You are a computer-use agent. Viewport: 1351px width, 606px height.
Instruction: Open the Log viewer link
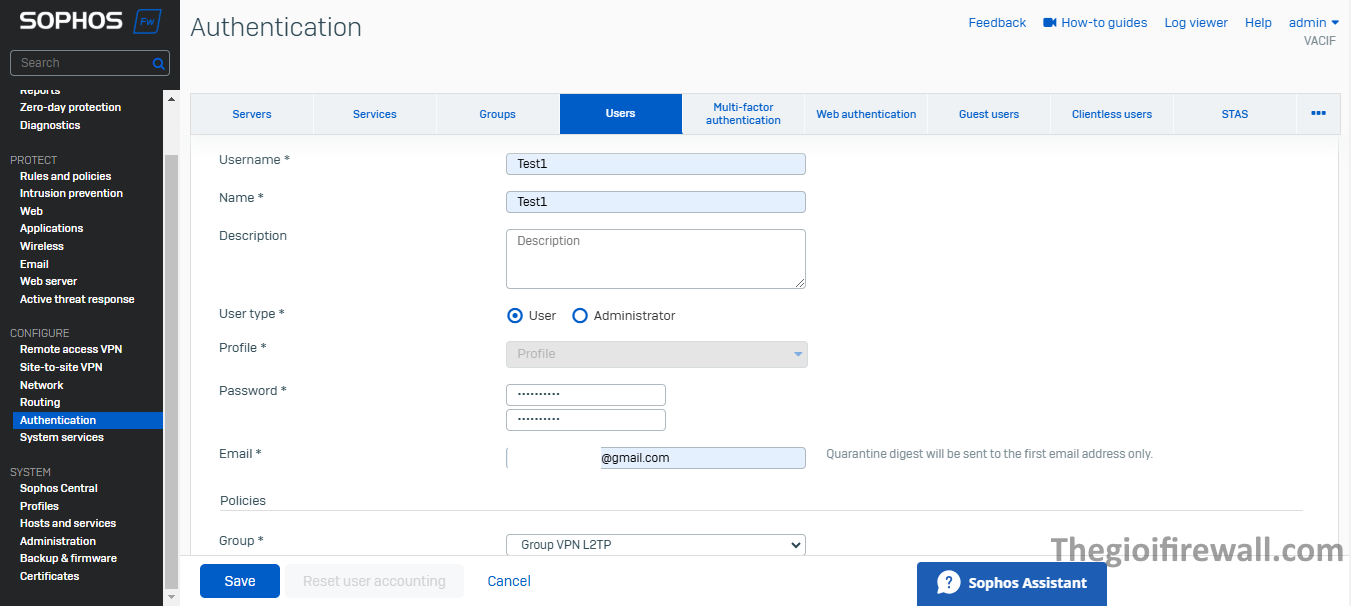[x=1195, y=22]
